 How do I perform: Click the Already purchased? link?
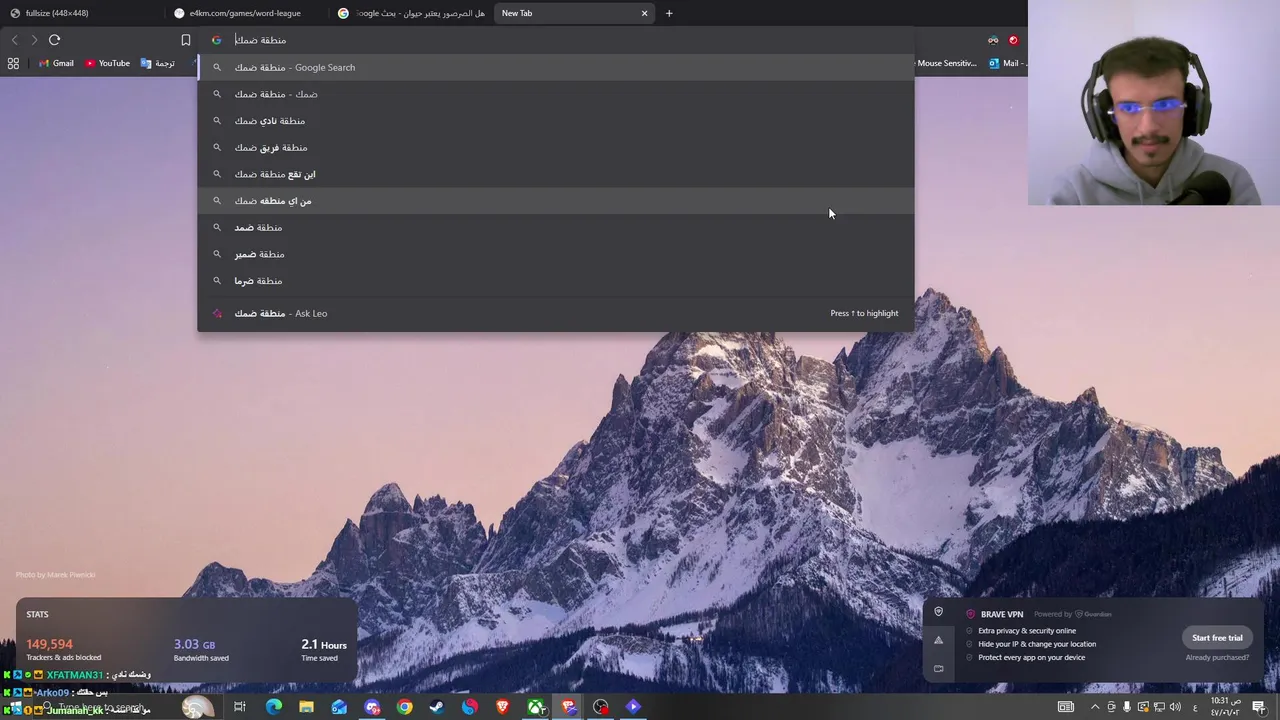(x=1217, y=657)
